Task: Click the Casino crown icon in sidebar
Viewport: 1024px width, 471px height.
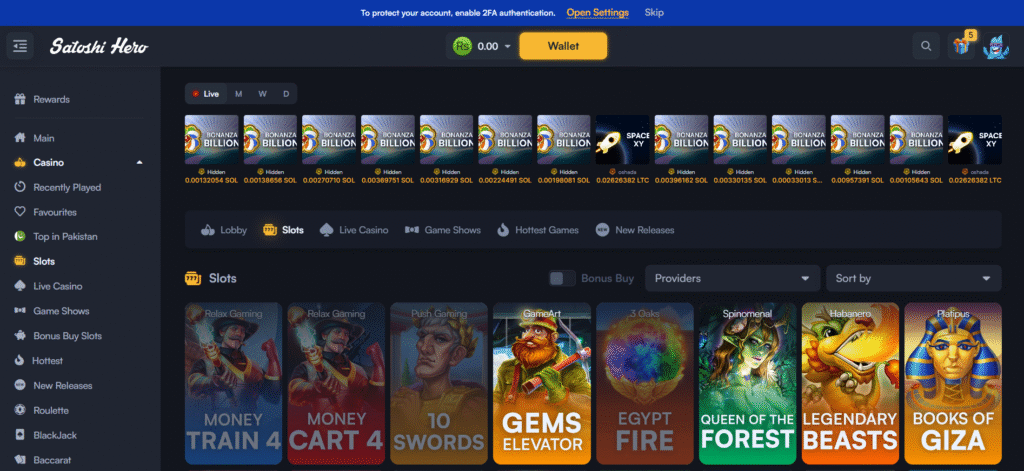Action: [20, 163]
